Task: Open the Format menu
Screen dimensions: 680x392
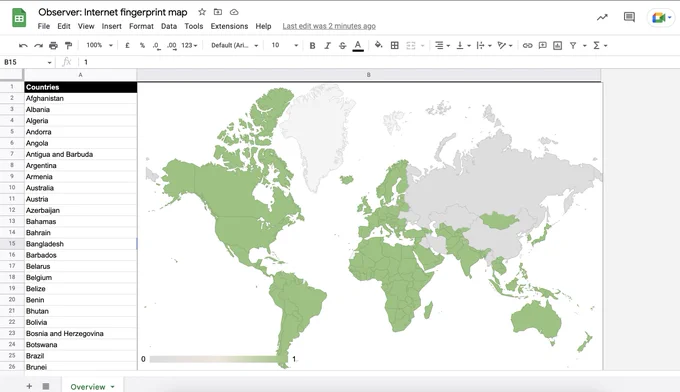Action: point(141,26)
